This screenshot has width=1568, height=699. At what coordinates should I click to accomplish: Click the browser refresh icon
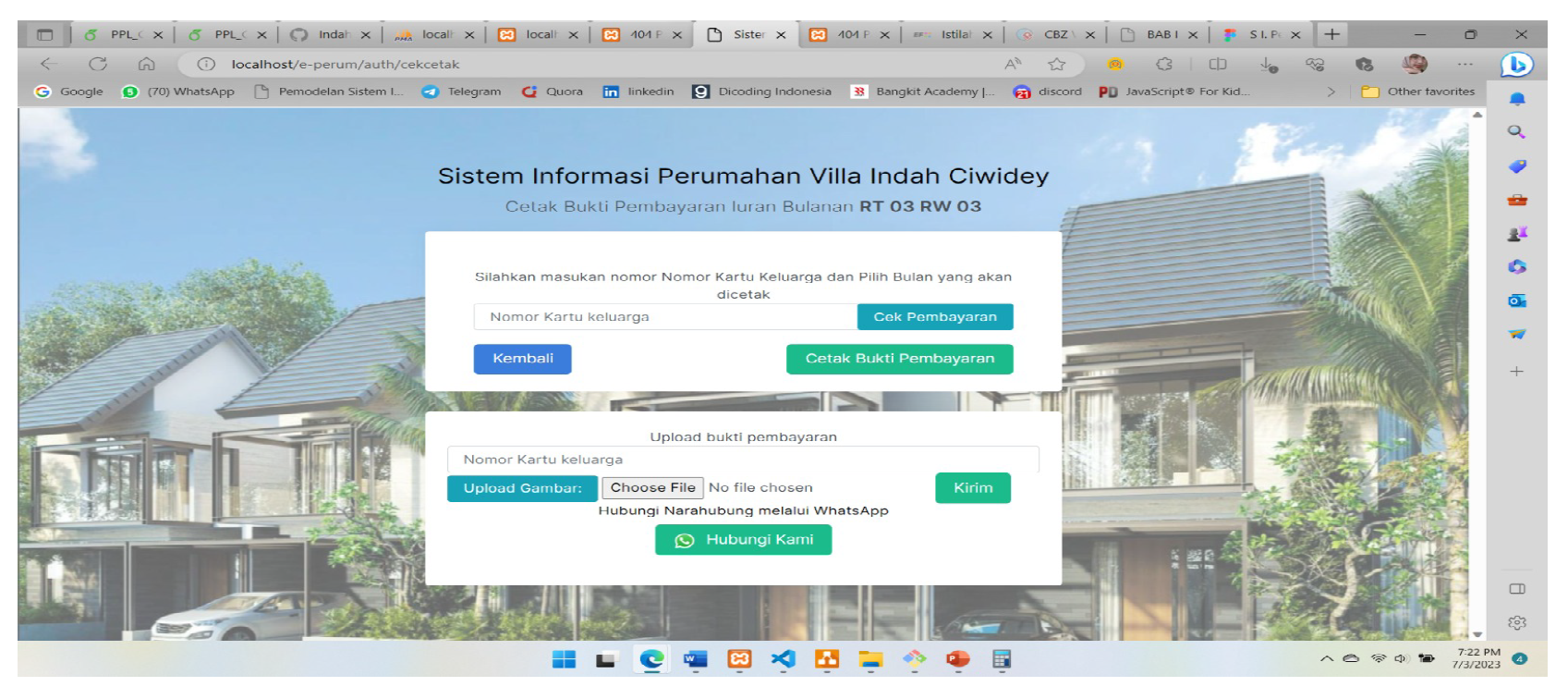coord(98,64)
